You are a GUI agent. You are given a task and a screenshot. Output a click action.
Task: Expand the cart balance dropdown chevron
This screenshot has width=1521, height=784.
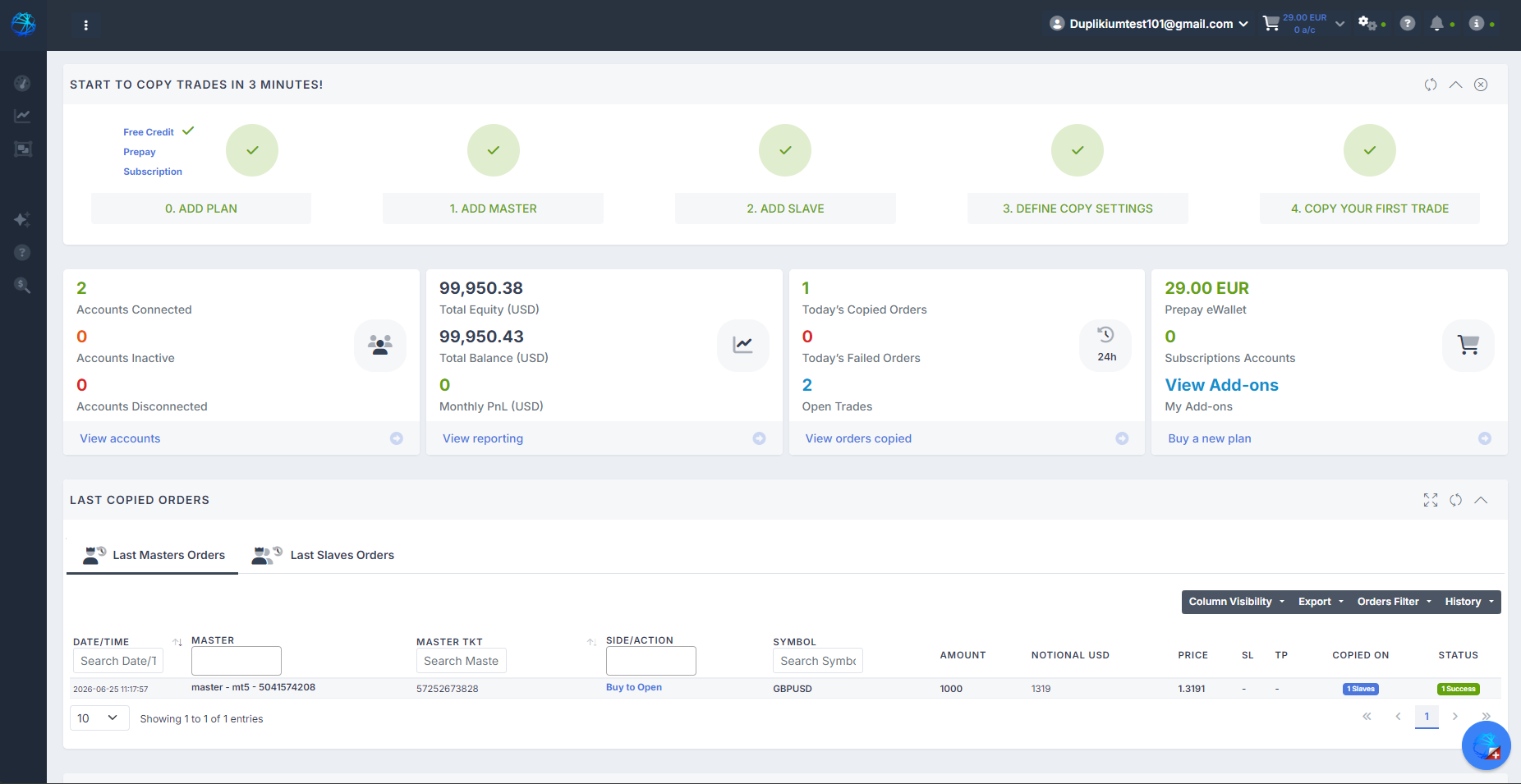[x=1340, y=24]
